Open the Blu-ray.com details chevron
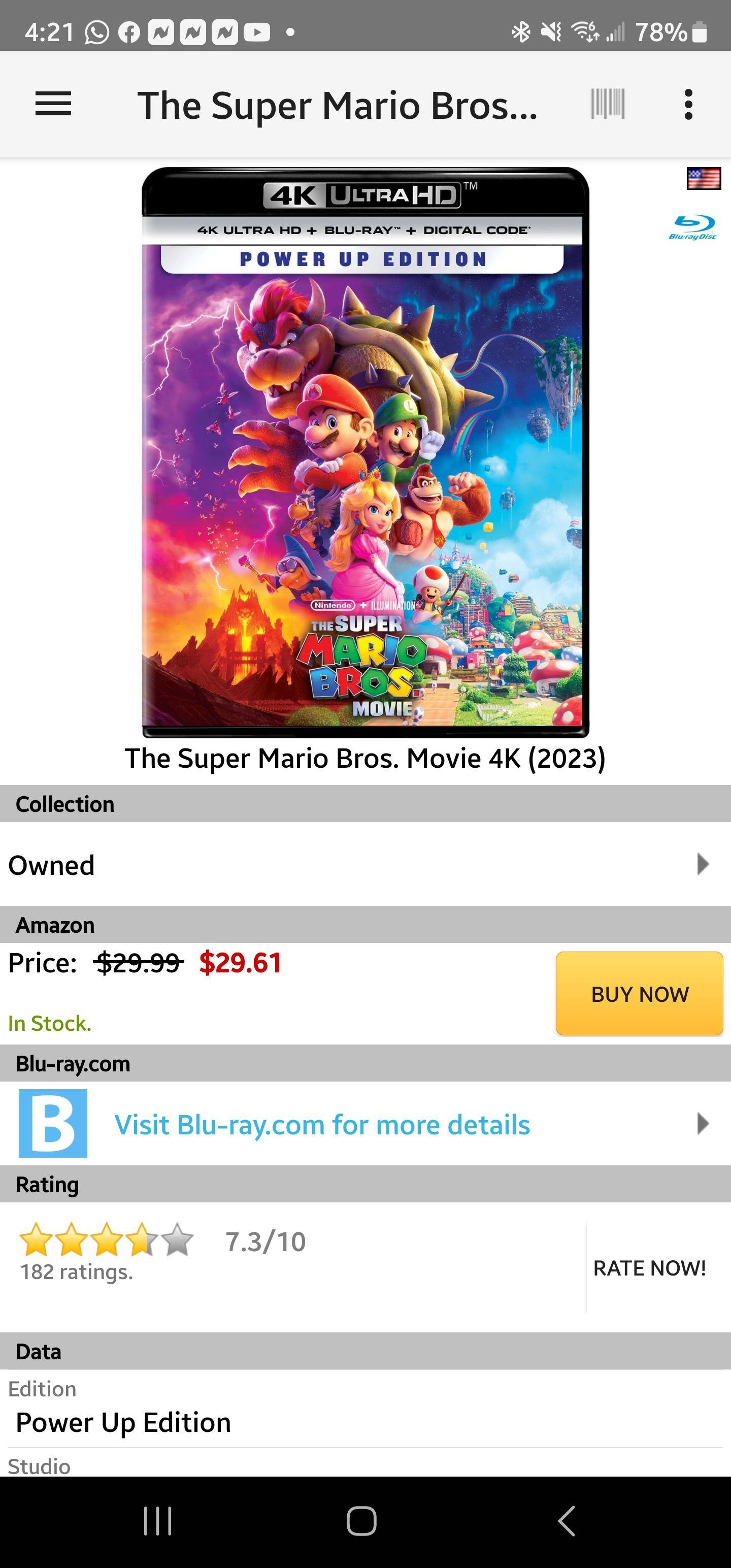The width and height of the screenshot is (731, 1568). pos(703,1124)
